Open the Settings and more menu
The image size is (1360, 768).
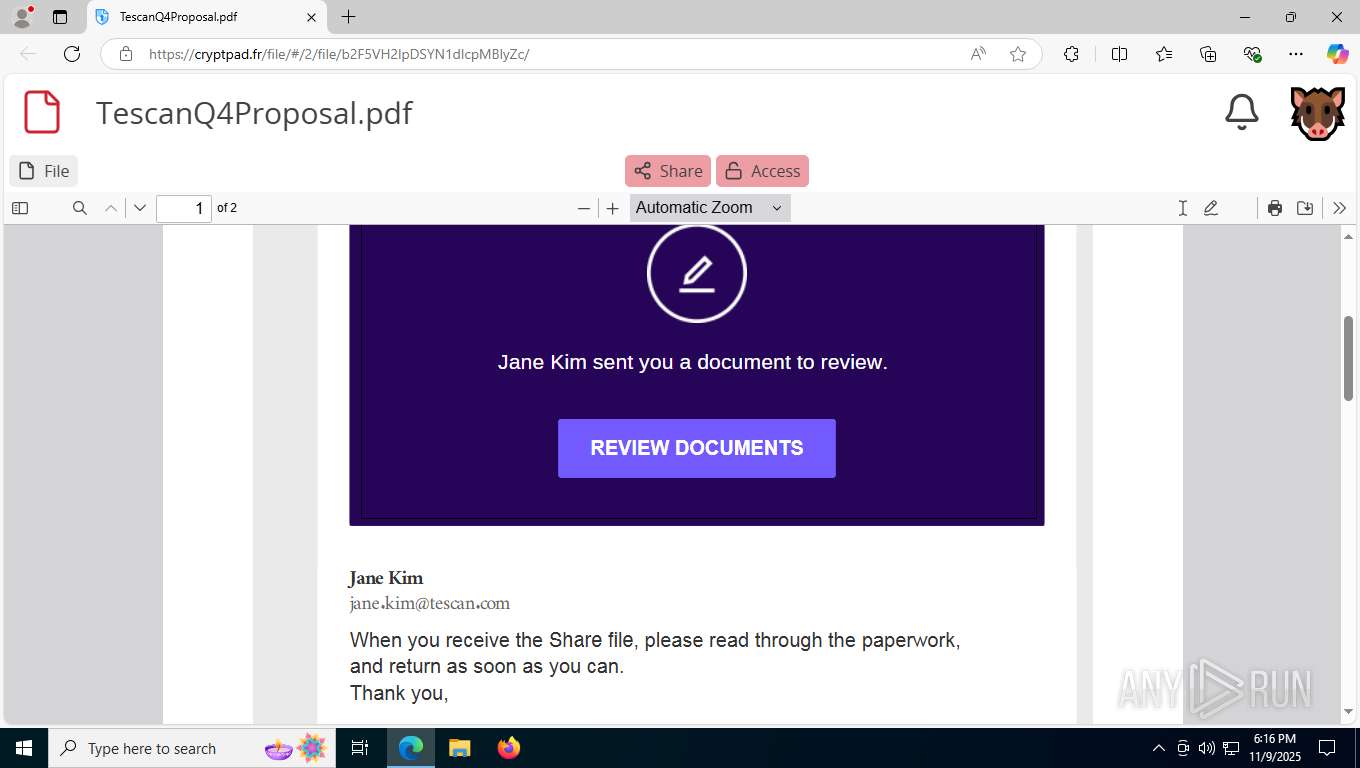click(x=1296, y=54)
